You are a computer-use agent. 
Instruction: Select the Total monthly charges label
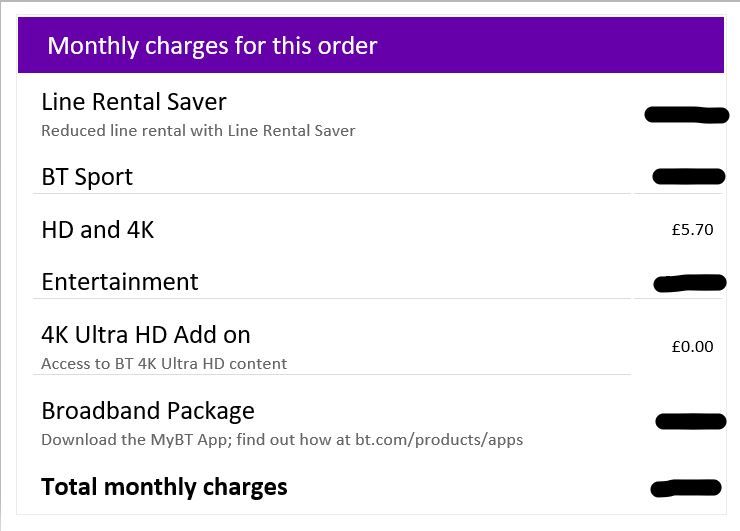click(164, 487)
